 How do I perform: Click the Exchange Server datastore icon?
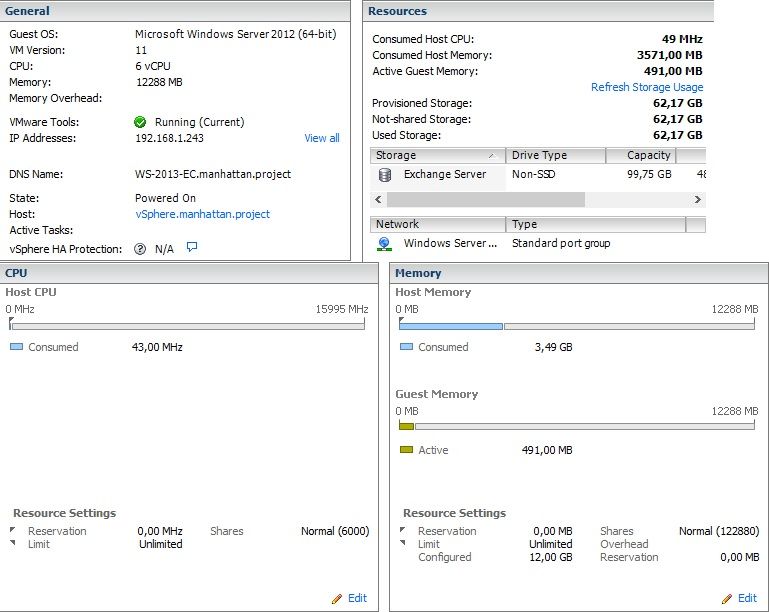tap(385, 175)
